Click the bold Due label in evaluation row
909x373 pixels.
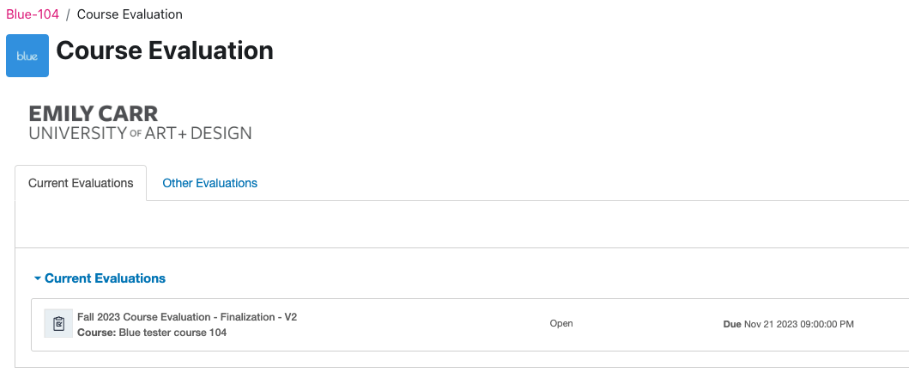(x=732, y=324)
